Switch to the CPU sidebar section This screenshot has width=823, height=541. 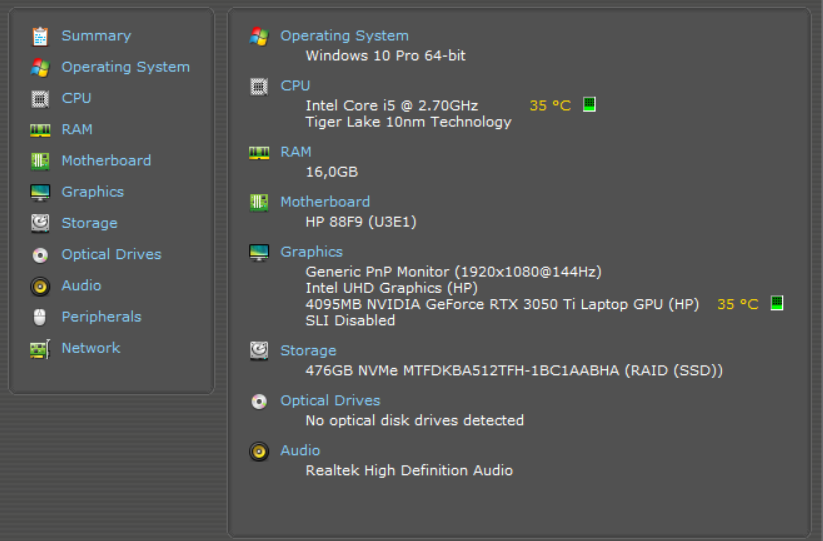tap(76, 98)
